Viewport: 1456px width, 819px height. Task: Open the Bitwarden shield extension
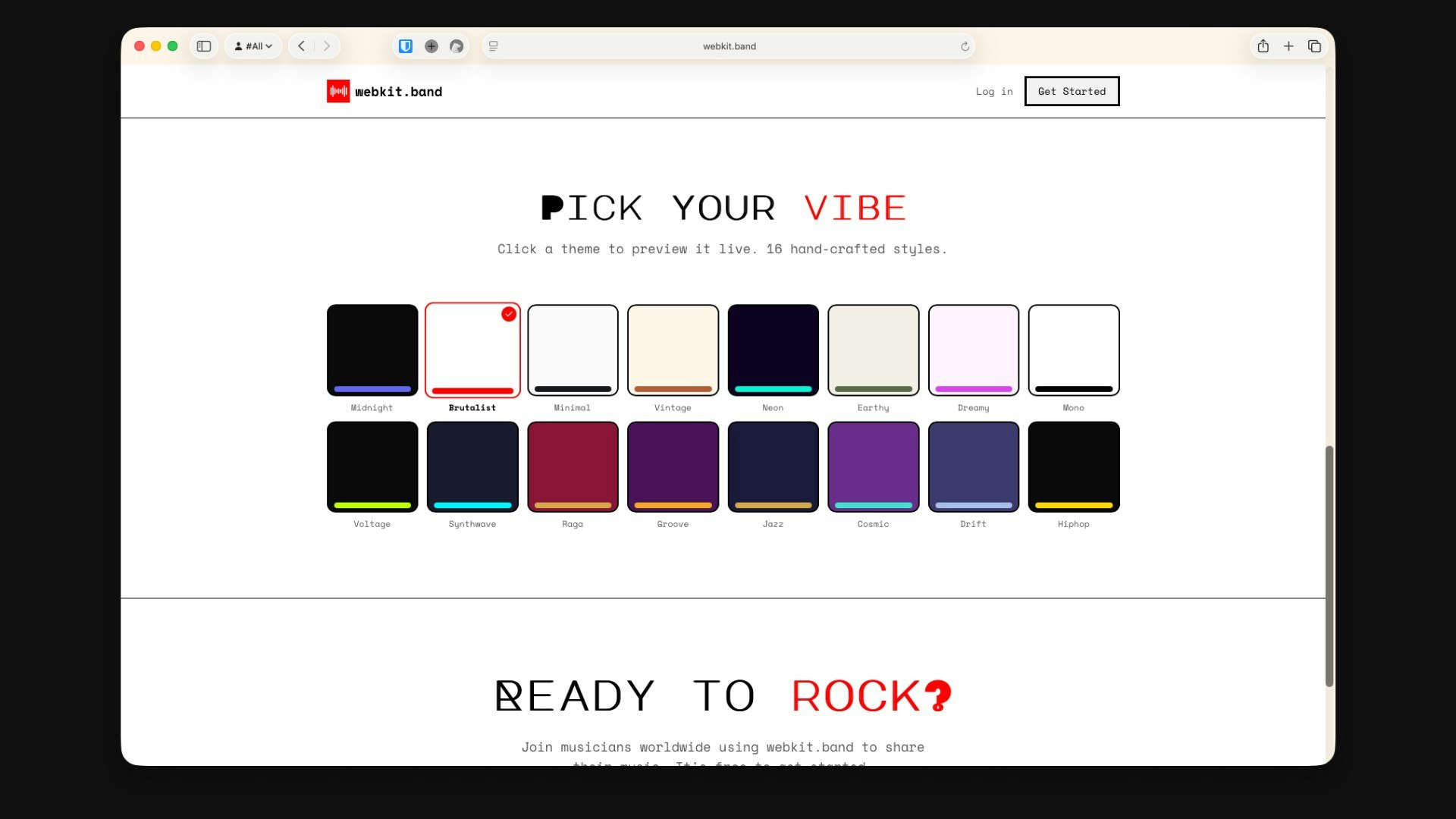406,45
